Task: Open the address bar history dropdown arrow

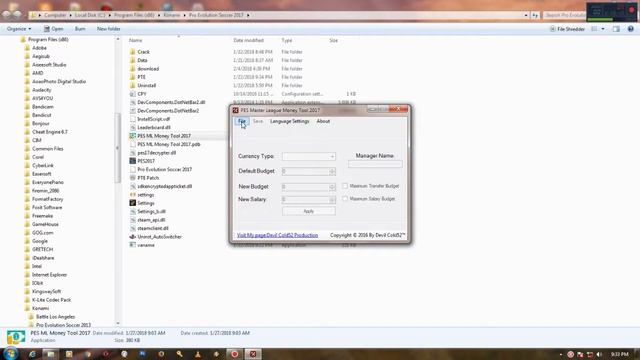Action: [526, 15]
